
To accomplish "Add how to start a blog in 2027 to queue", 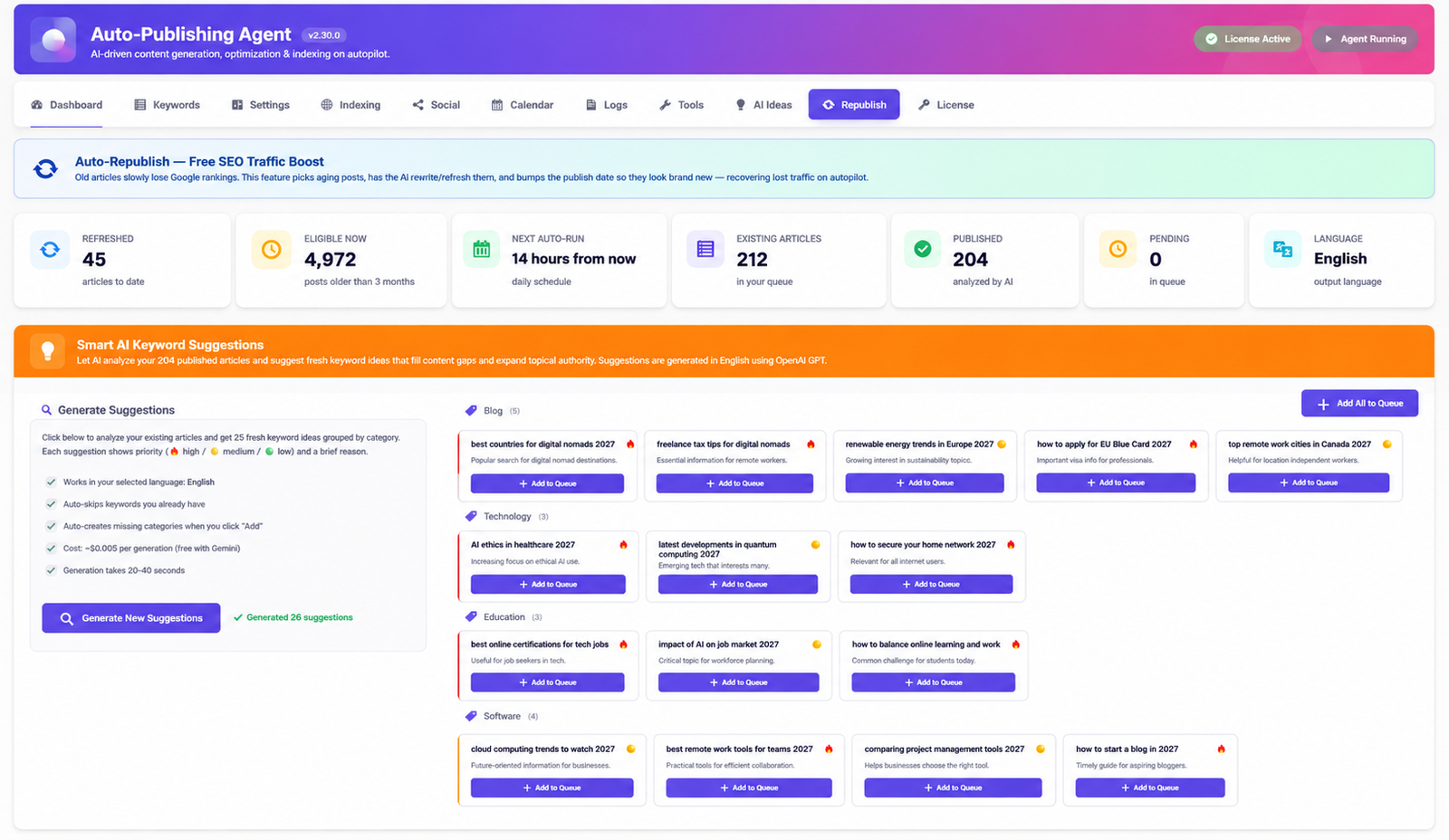I will [x=1150, y=788].
